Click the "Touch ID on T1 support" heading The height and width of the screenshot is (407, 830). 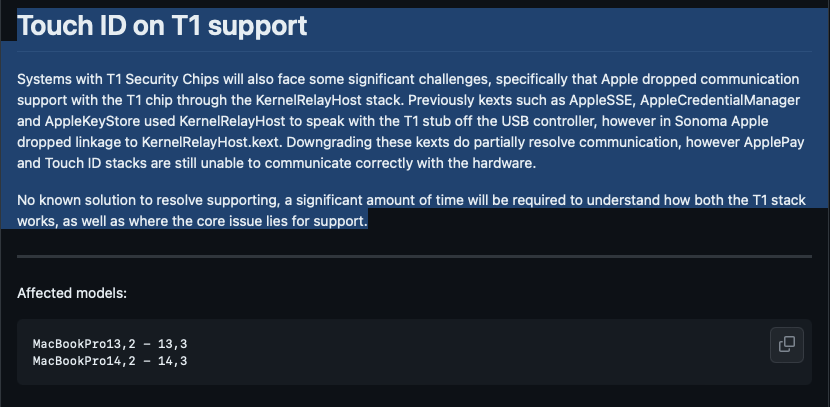coord(162,26)
